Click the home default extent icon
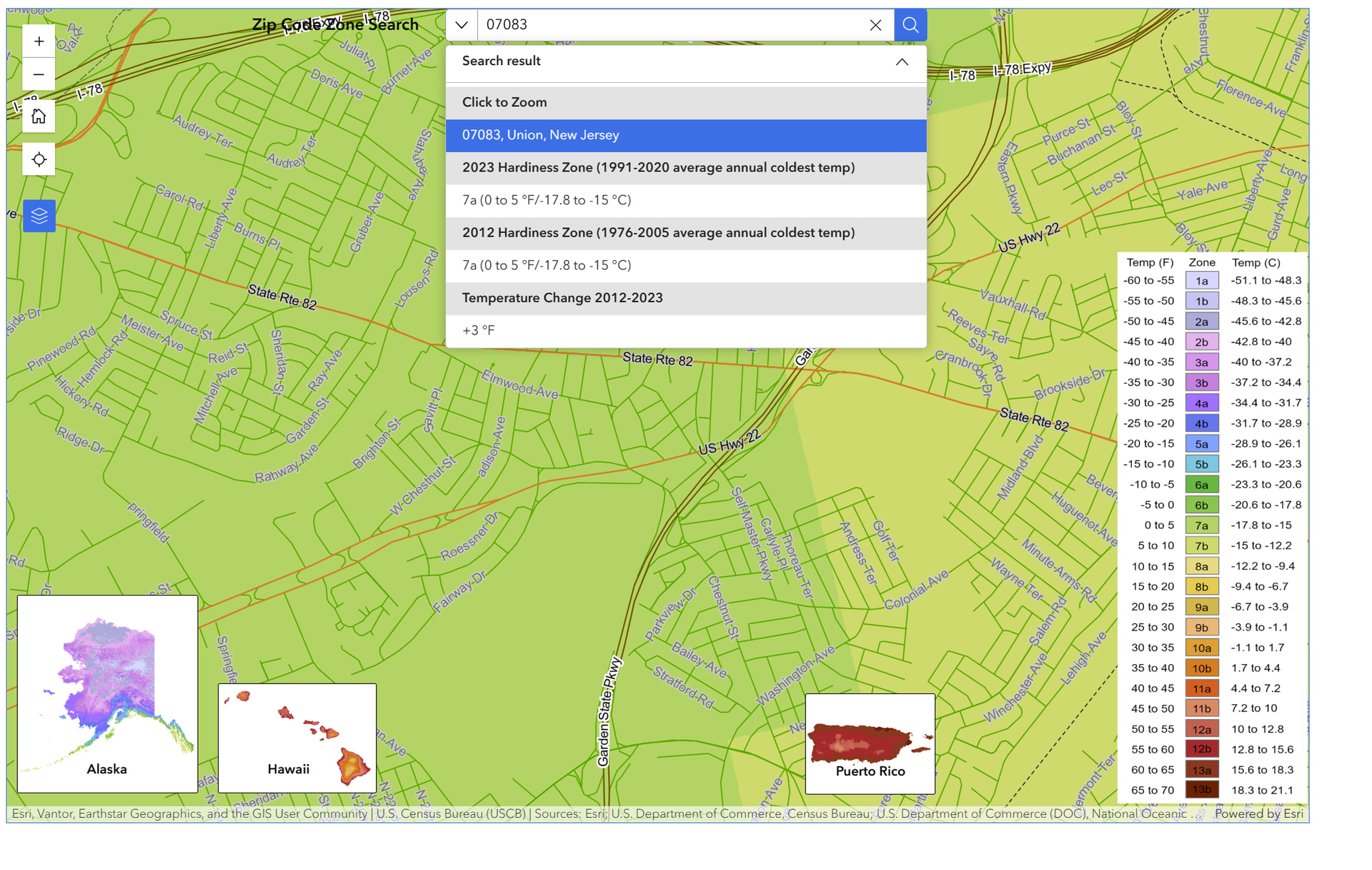The height and width of the screenshot is (870, 1372). pyautogui.click(x=39, y=117)
